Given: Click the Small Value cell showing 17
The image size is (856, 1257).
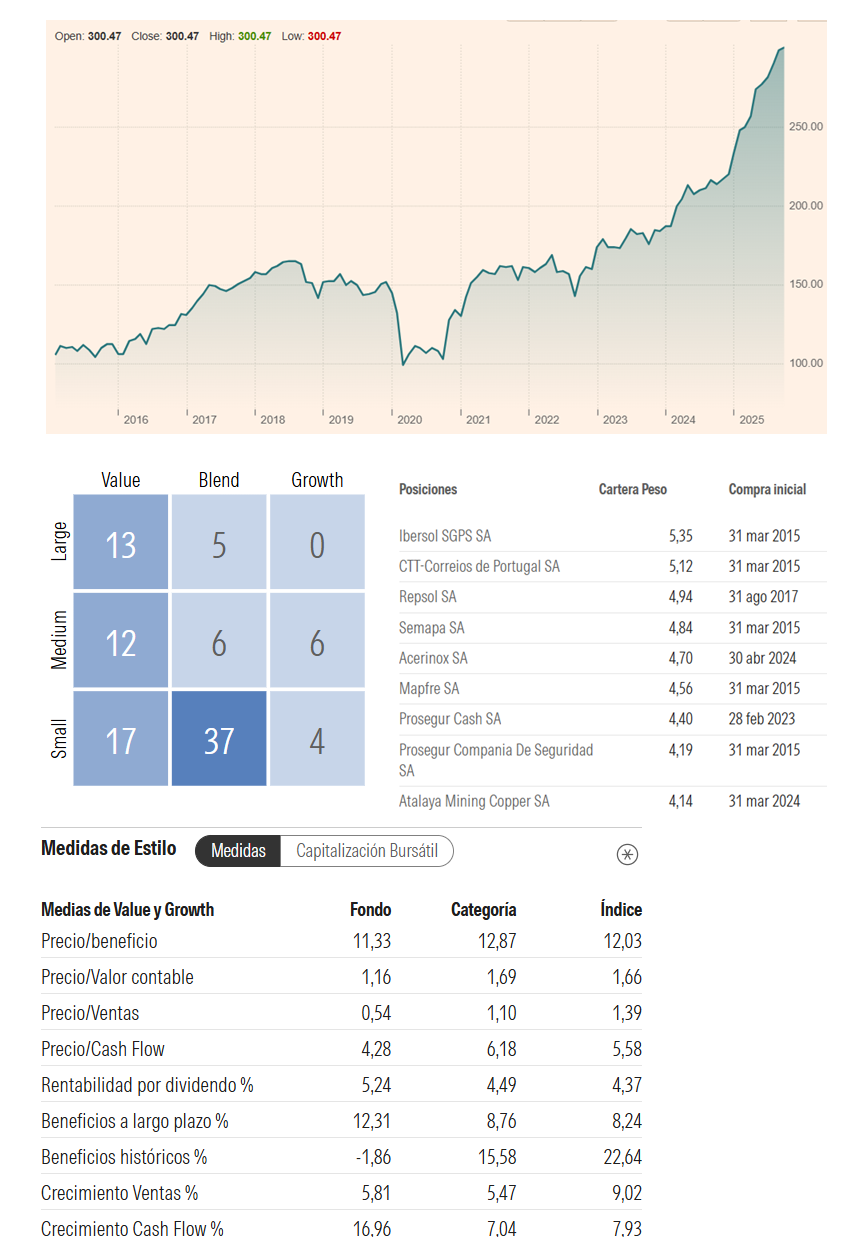Looking at the screenshot, I should pos(121,739).
